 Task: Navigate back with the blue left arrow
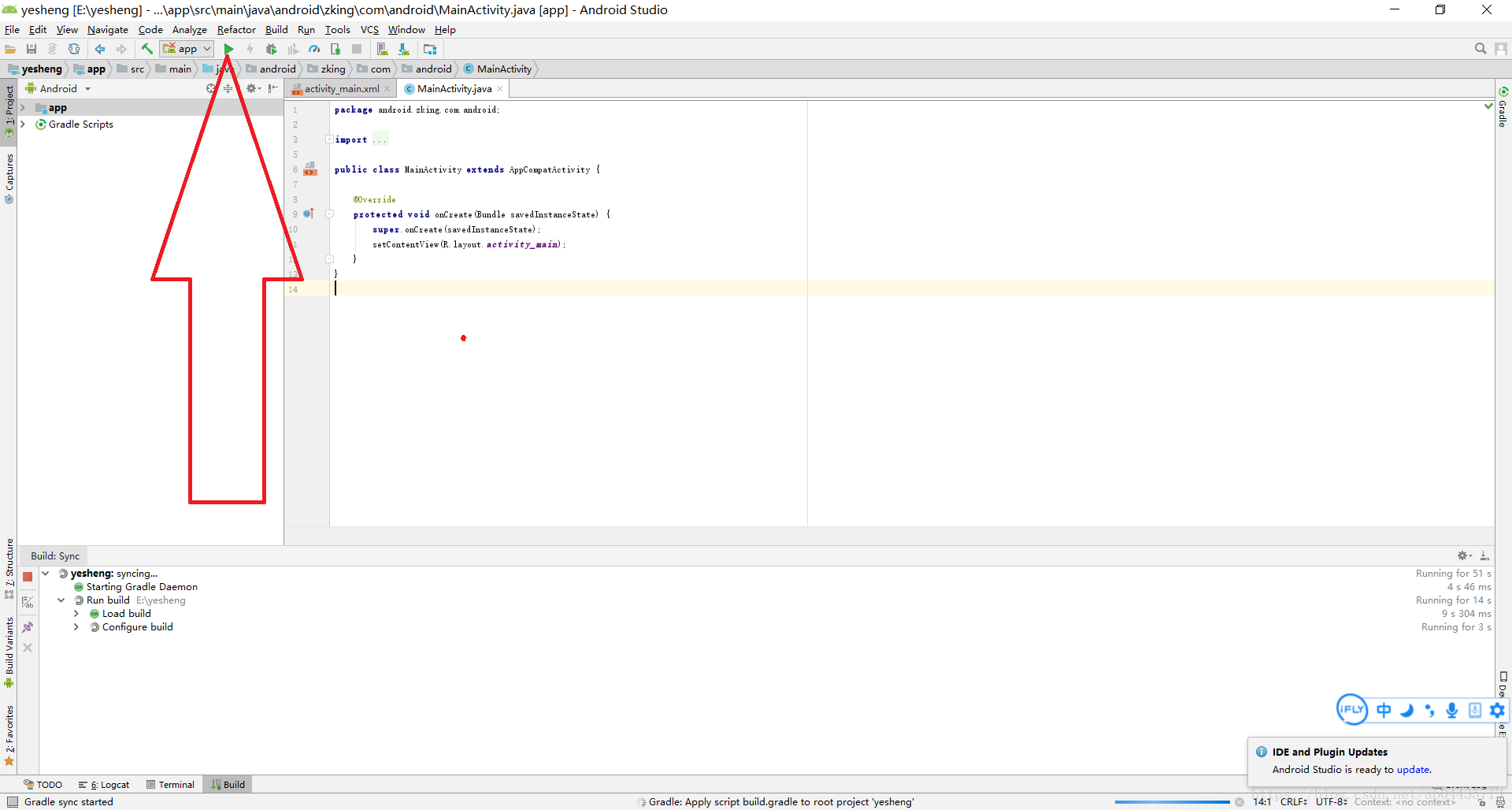click(100, 49)
